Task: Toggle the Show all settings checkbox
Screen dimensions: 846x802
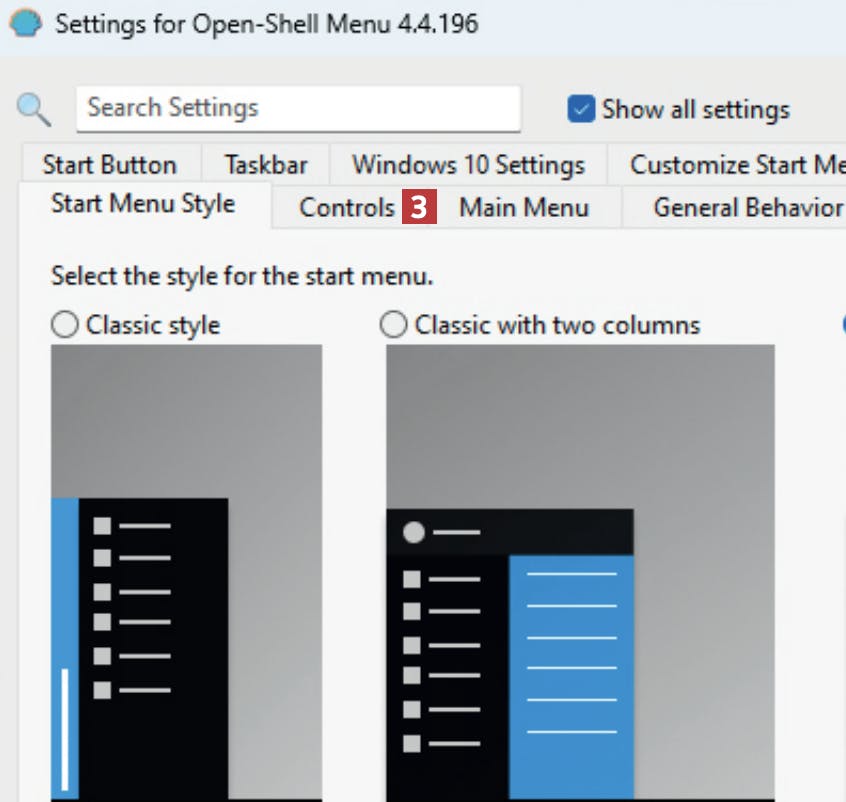Action: pos(580,109)
